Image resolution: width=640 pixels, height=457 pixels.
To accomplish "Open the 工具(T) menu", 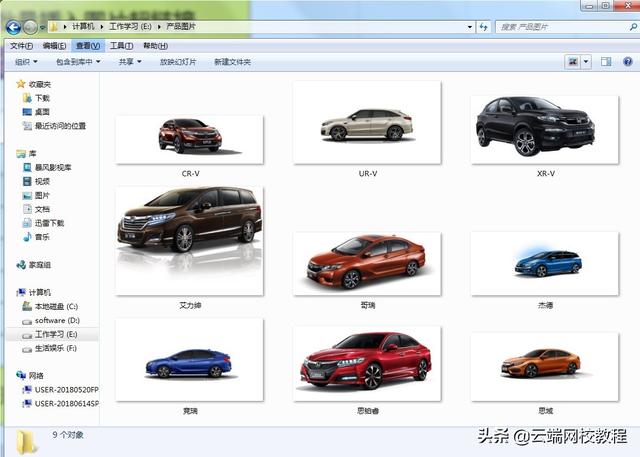I will point(121,46).
